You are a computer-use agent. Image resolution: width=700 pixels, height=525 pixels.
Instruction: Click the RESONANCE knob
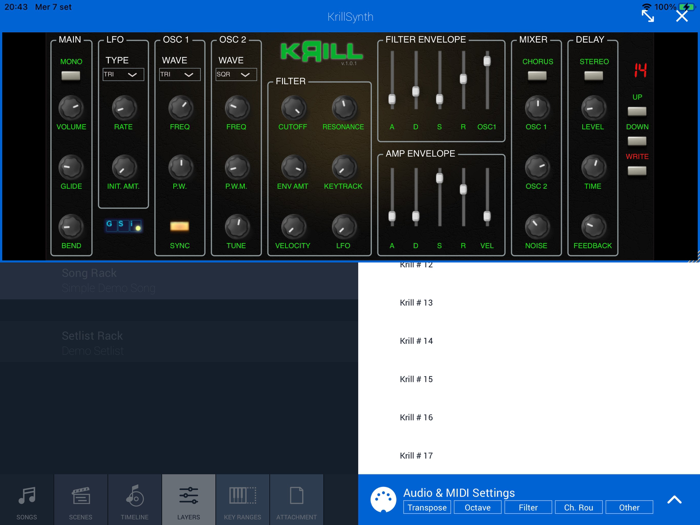tap(344, 108)
